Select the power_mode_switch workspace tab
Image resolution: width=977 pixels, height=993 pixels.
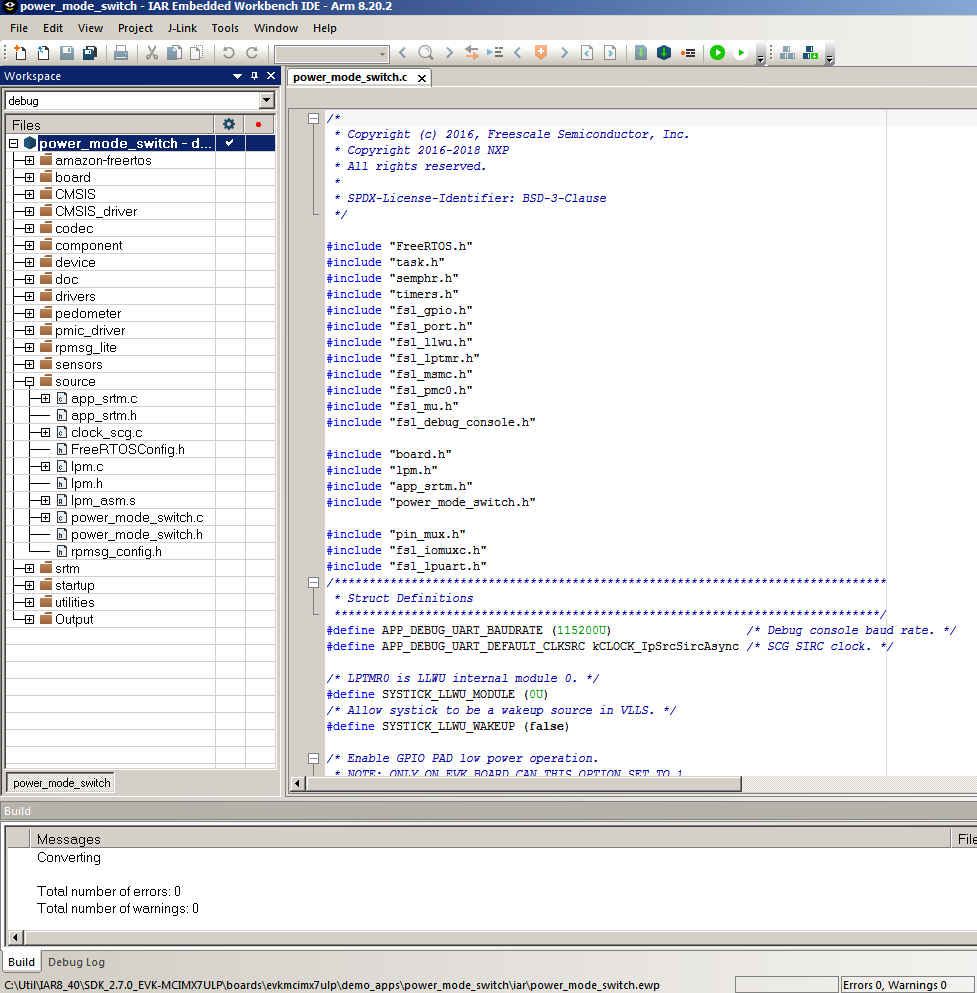pyautogui.click(x=61, y=783)
